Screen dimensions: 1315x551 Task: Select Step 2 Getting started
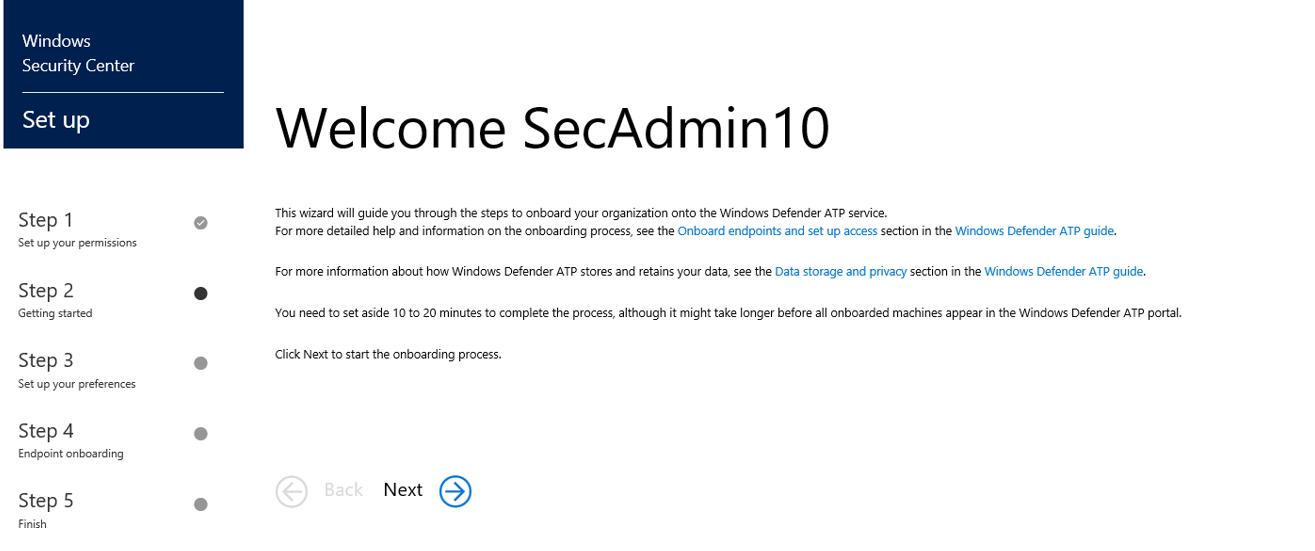[x=55, y=298]
